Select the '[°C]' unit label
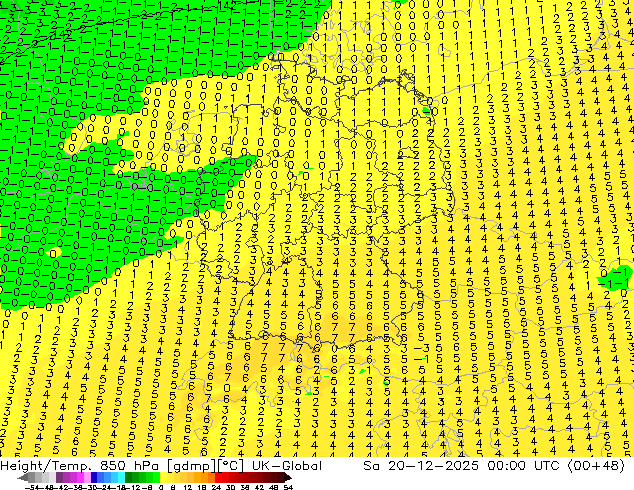Screen dimensions: 634x490 click(229, 466)
